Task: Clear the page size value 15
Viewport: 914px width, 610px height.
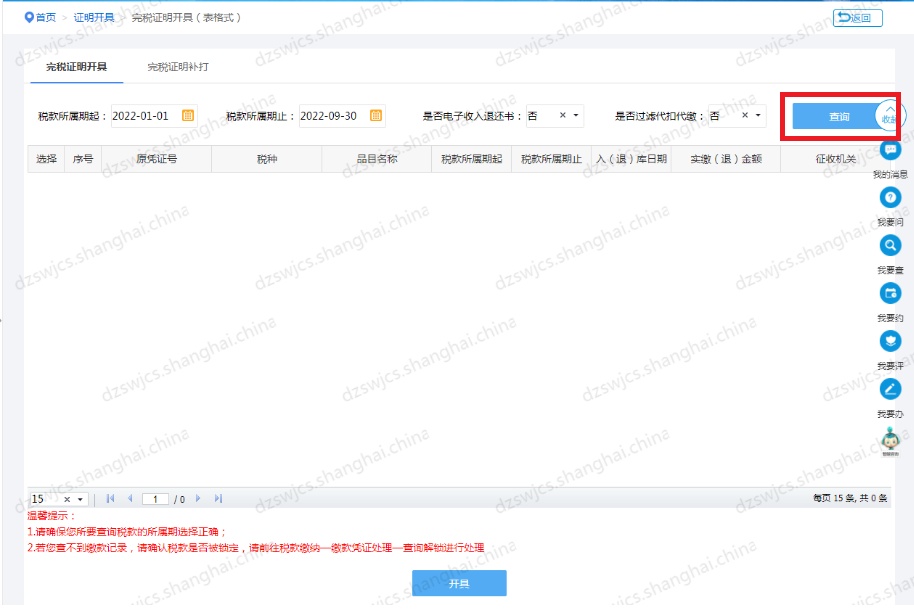Action: point(67,499)
